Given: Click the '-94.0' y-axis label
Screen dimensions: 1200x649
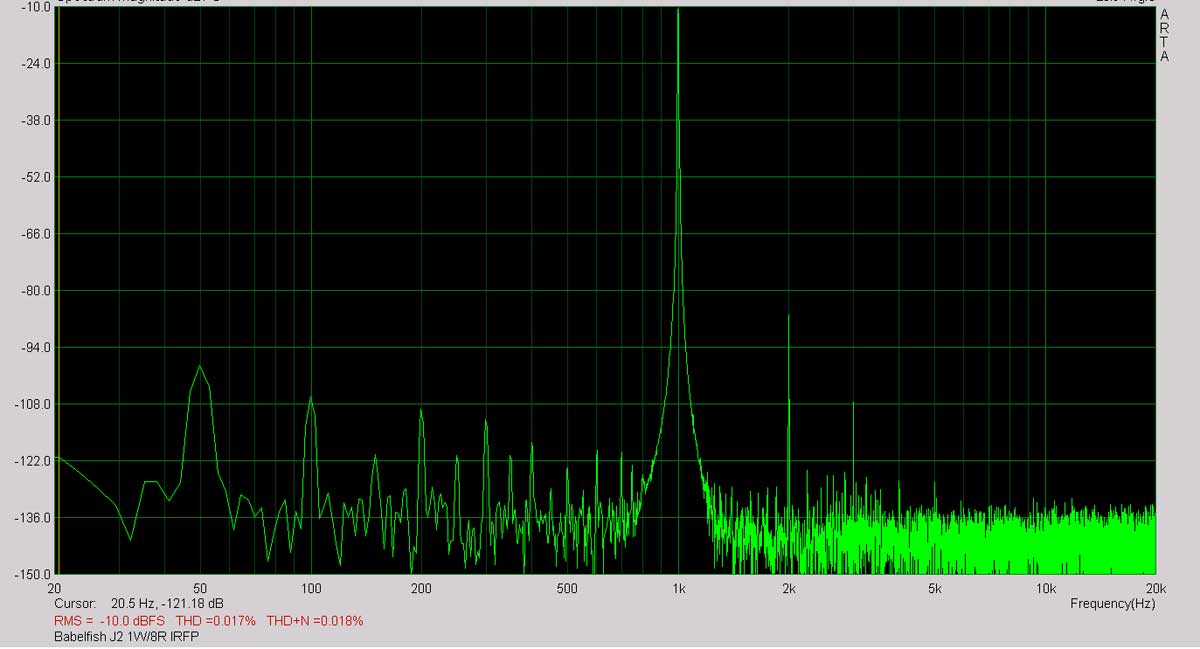Looking at the screenshot, I should click(x=36, y=348).
